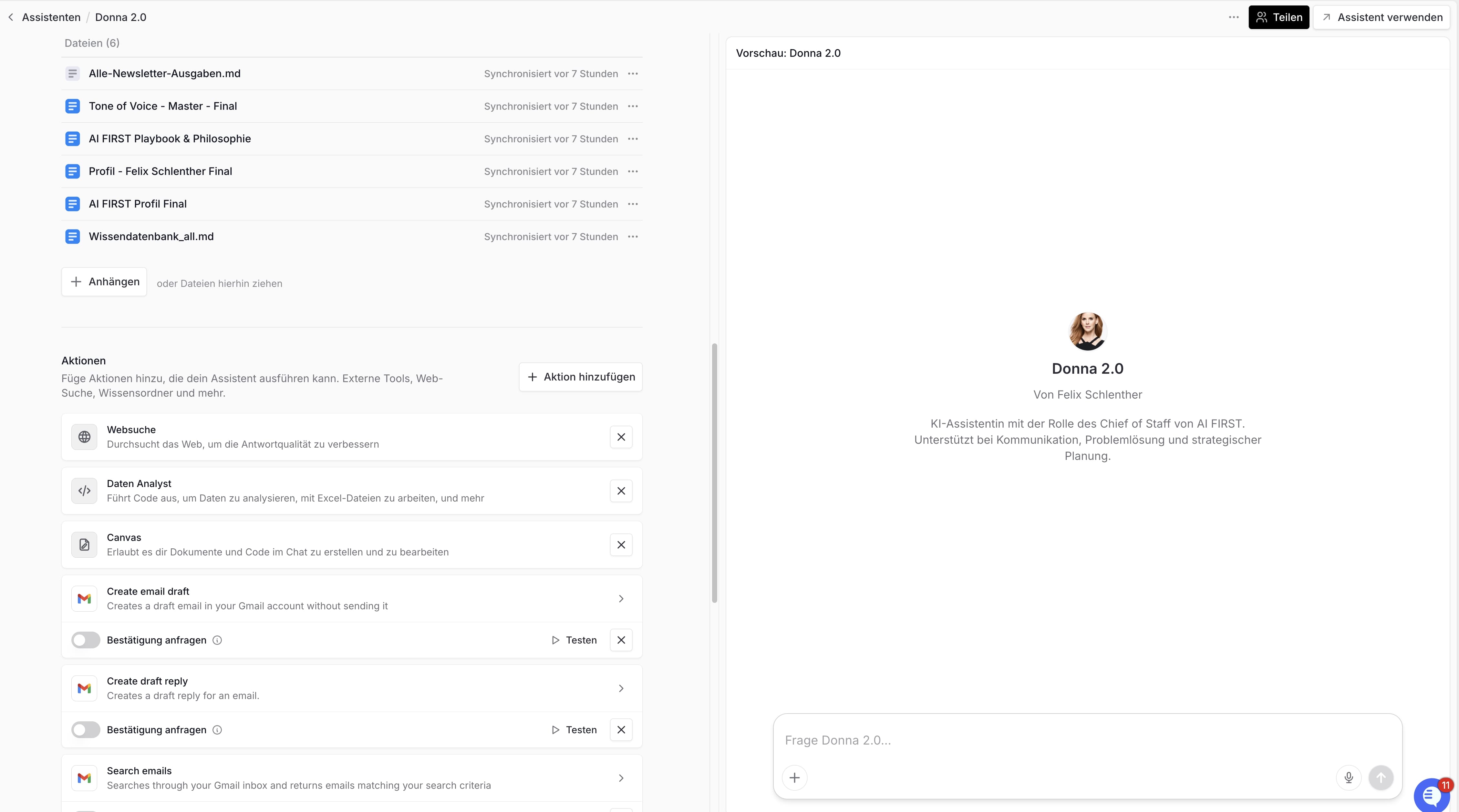Screen dimensions: 1459x812
Task: Click the left panel vertical scrollbar
Action: point(714,472)
